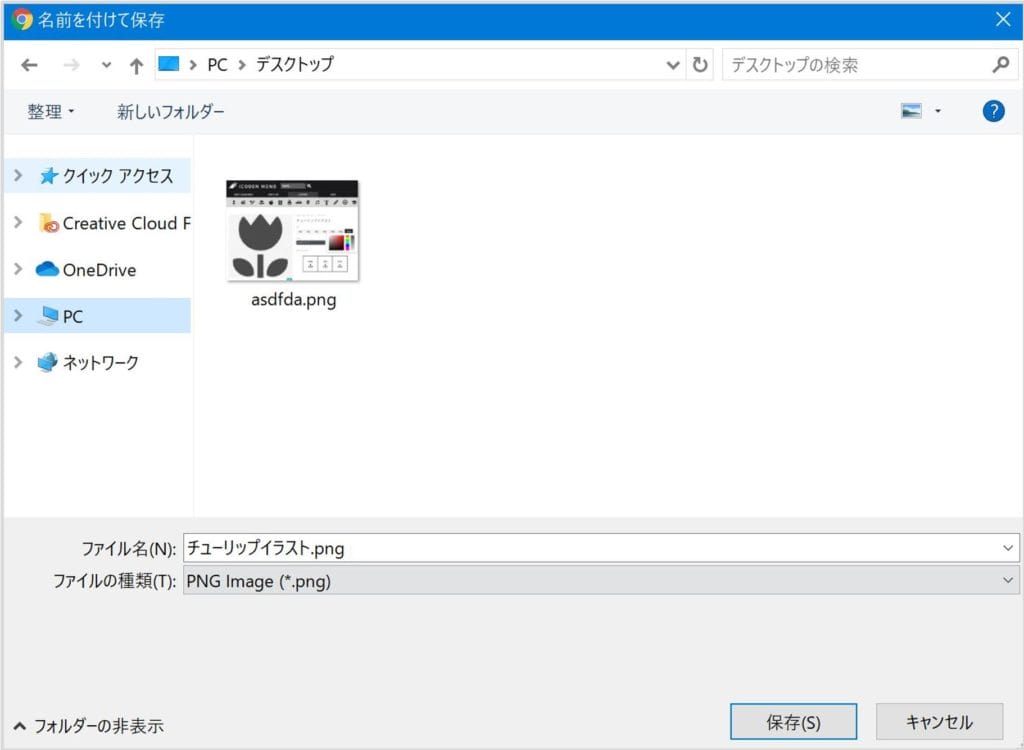Click the refresh icon beside address bar

click(x=700, y=65)
